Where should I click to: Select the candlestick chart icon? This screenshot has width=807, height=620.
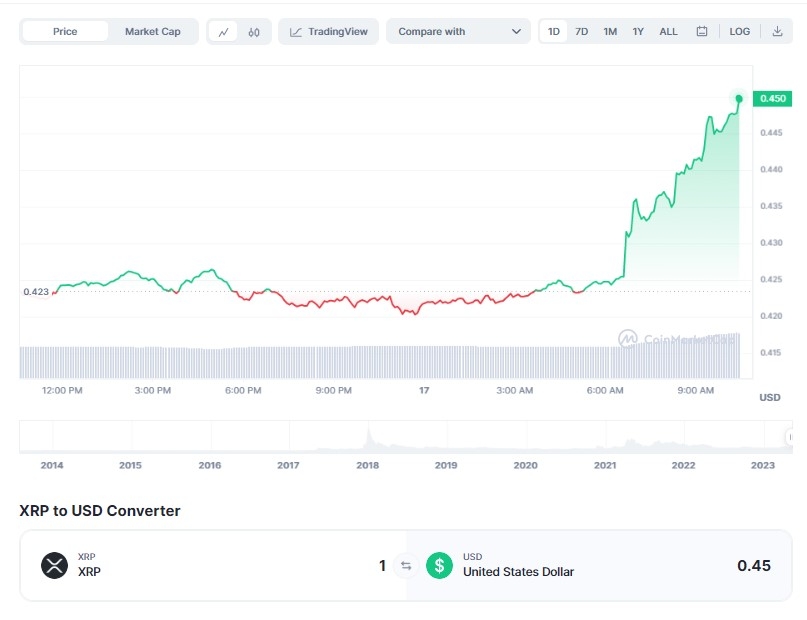254,32
